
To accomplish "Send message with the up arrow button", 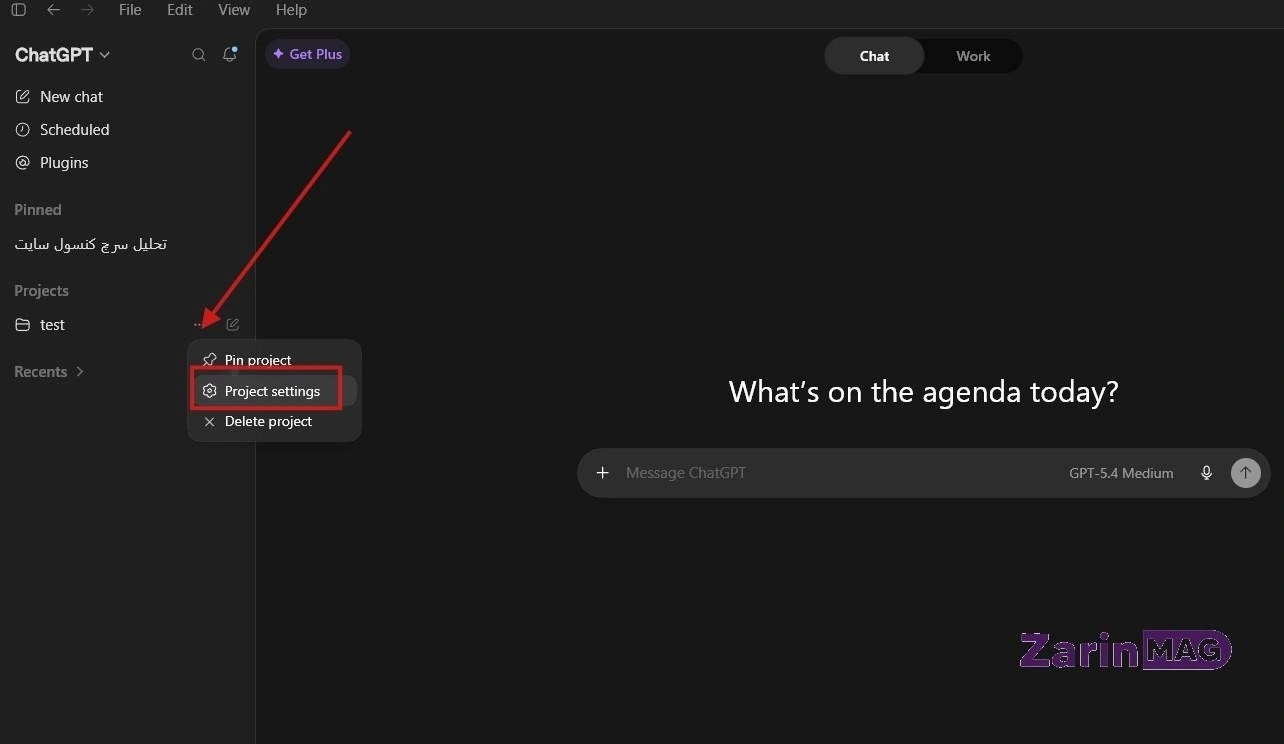I will (1245, 473).
